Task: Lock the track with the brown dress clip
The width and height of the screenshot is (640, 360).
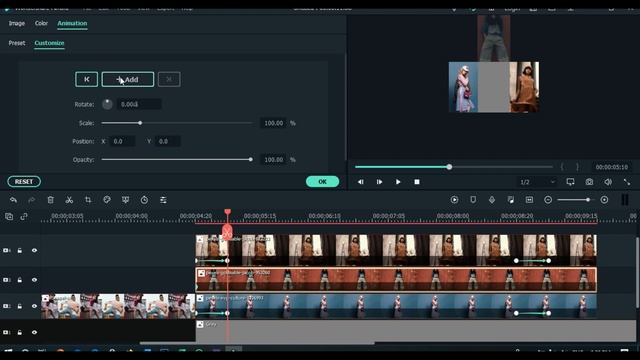Action: point(20,250)
